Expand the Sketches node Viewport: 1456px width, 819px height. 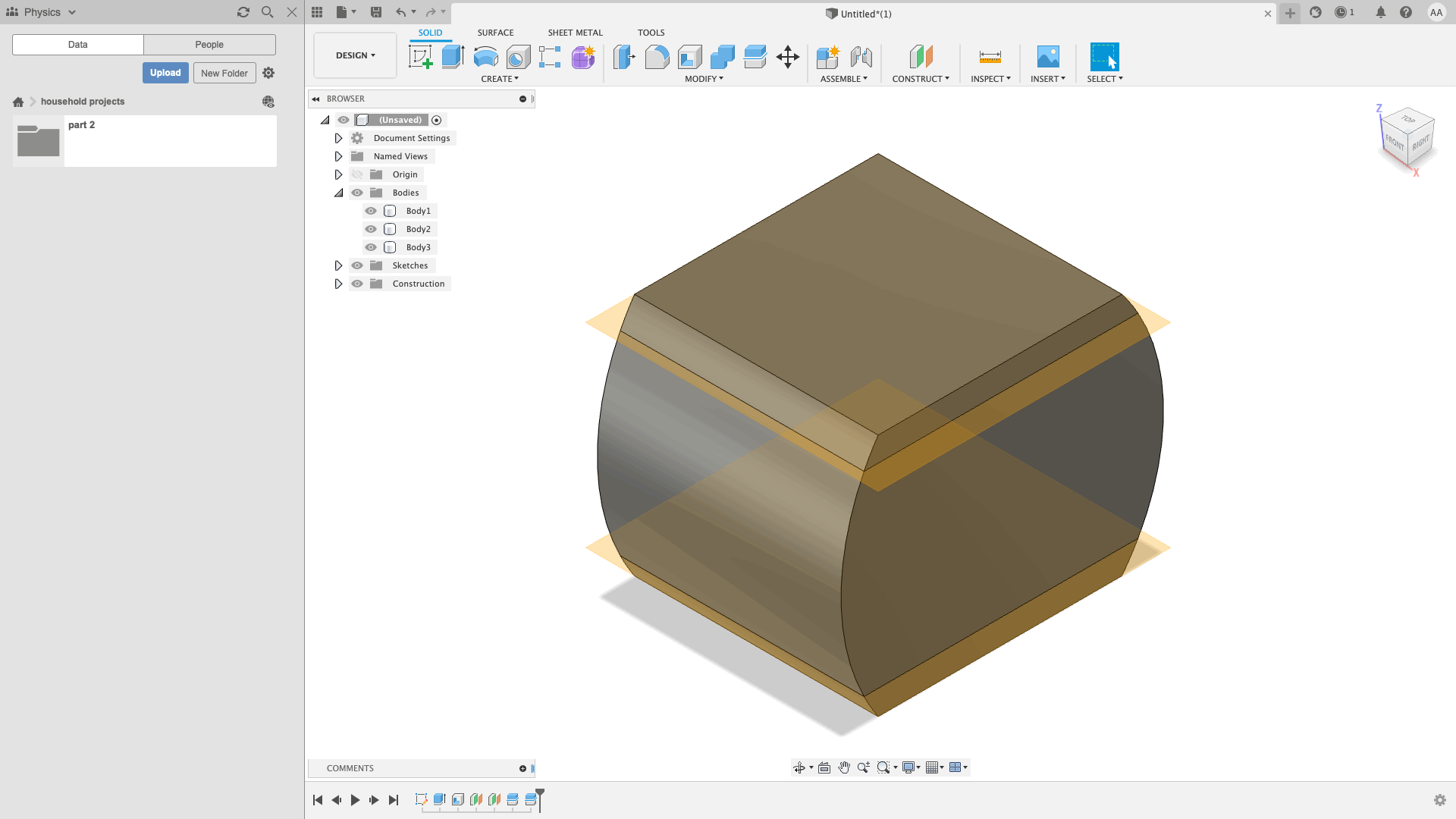[338, 265]
